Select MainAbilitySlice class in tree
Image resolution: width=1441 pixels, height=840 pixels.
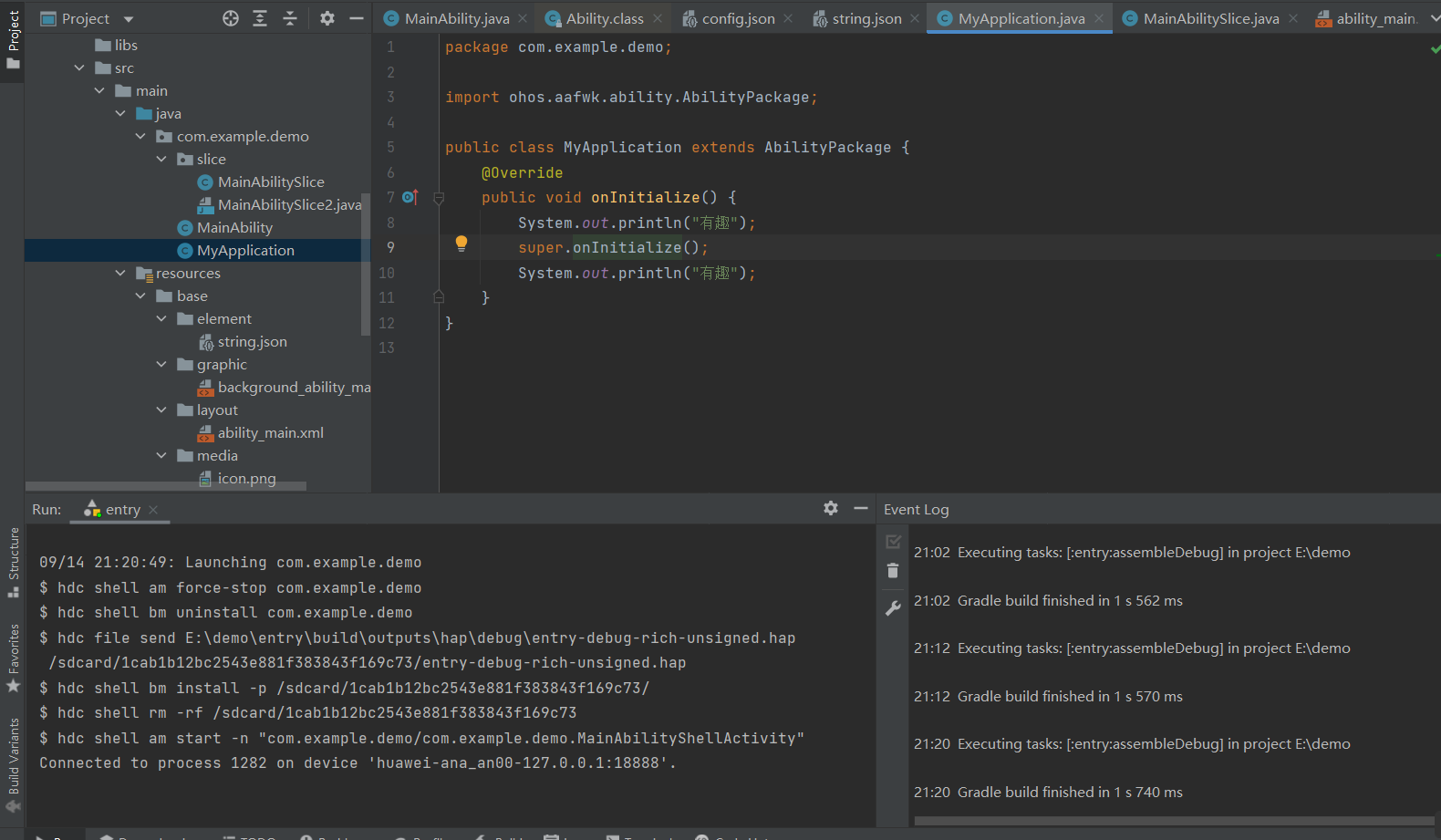pos(261,181)
